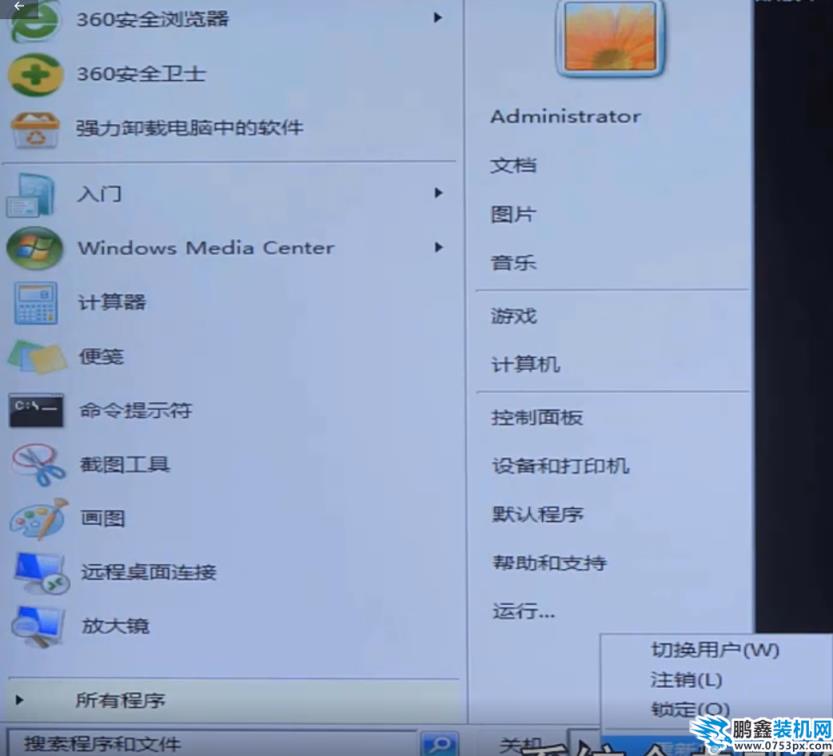Choose 锁定(O) to lock the computer
This screenshot has width=833, height=756.
690,709
